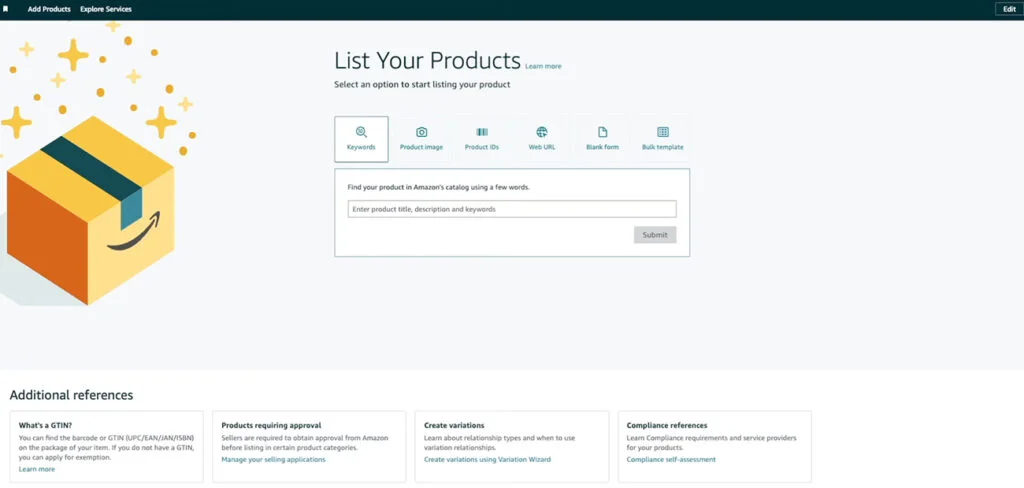Viewport: 1024px width, 488px height.
Task: Open Create variations using Variation Wizard link
Action: click(x=487, y=459)
